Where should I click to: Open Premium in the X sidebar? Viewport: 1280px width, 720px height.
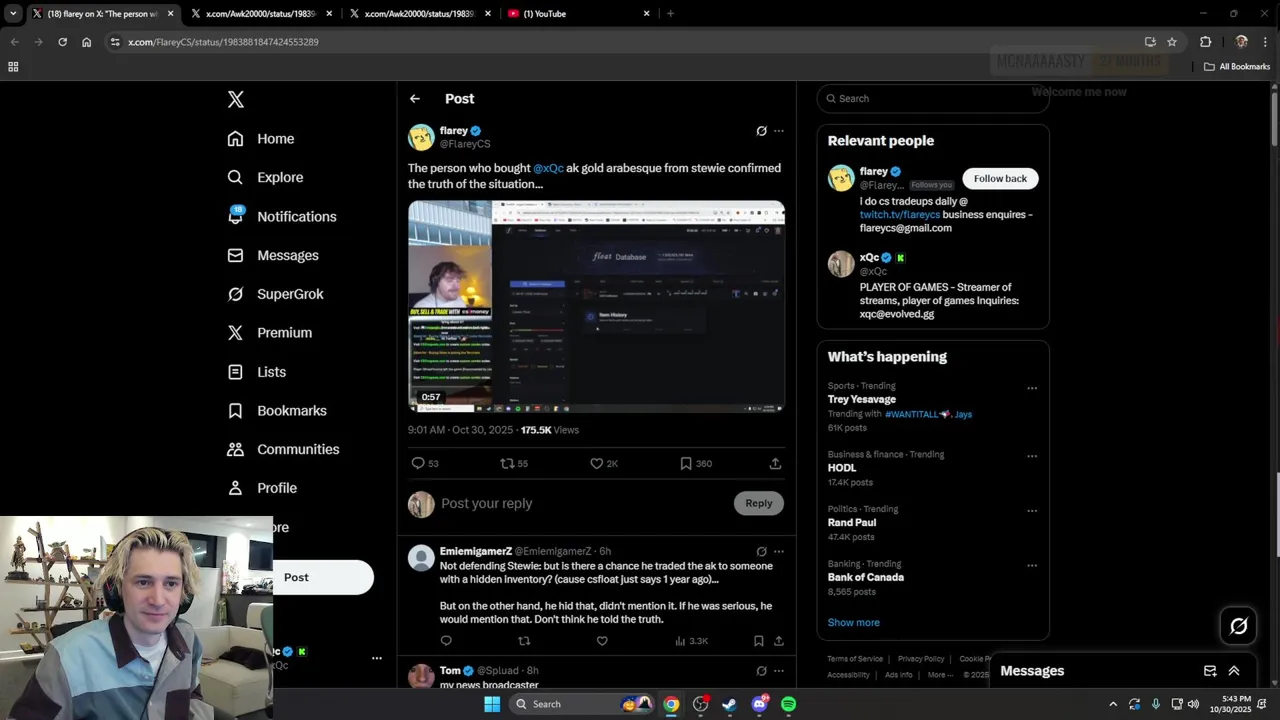point(270,333)
